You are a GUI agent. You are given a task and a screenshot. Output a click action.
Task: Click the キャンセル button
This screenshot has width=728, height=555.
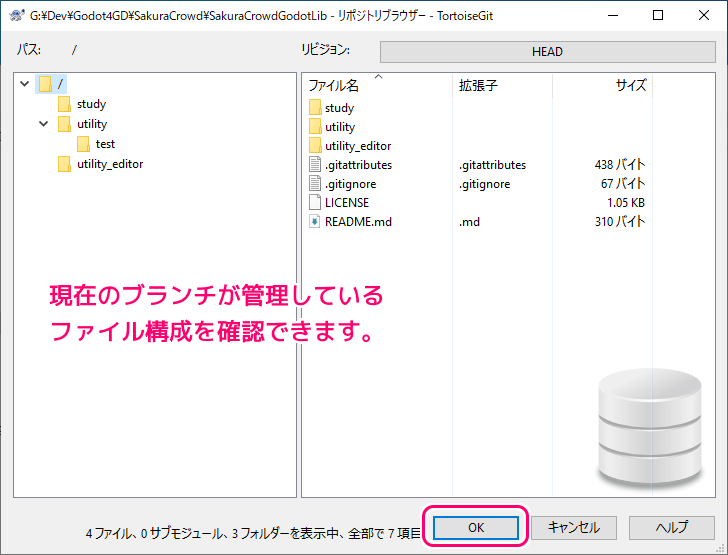coord(574,528)
